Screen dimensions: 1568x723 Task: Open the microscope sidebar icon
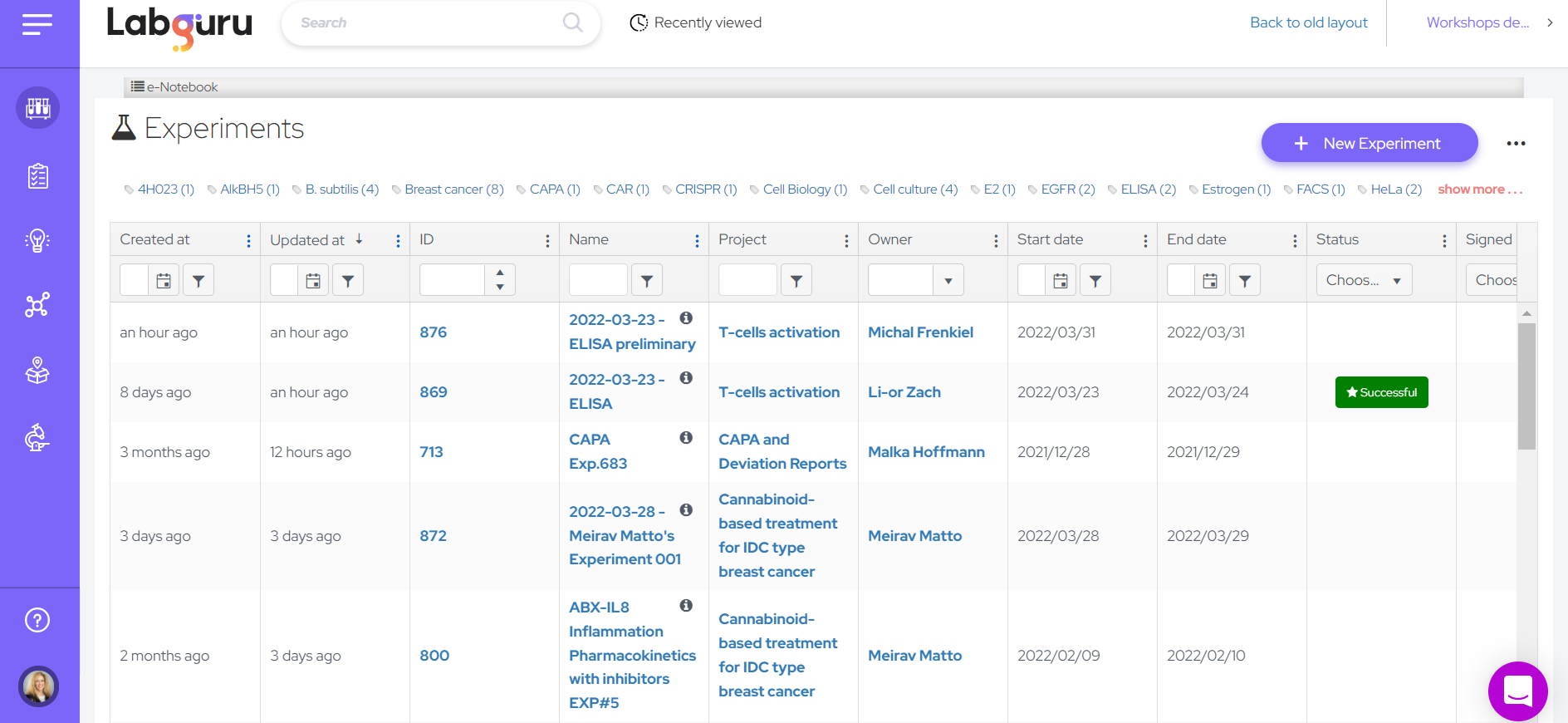pyautogui.click(x=37, y=437)
